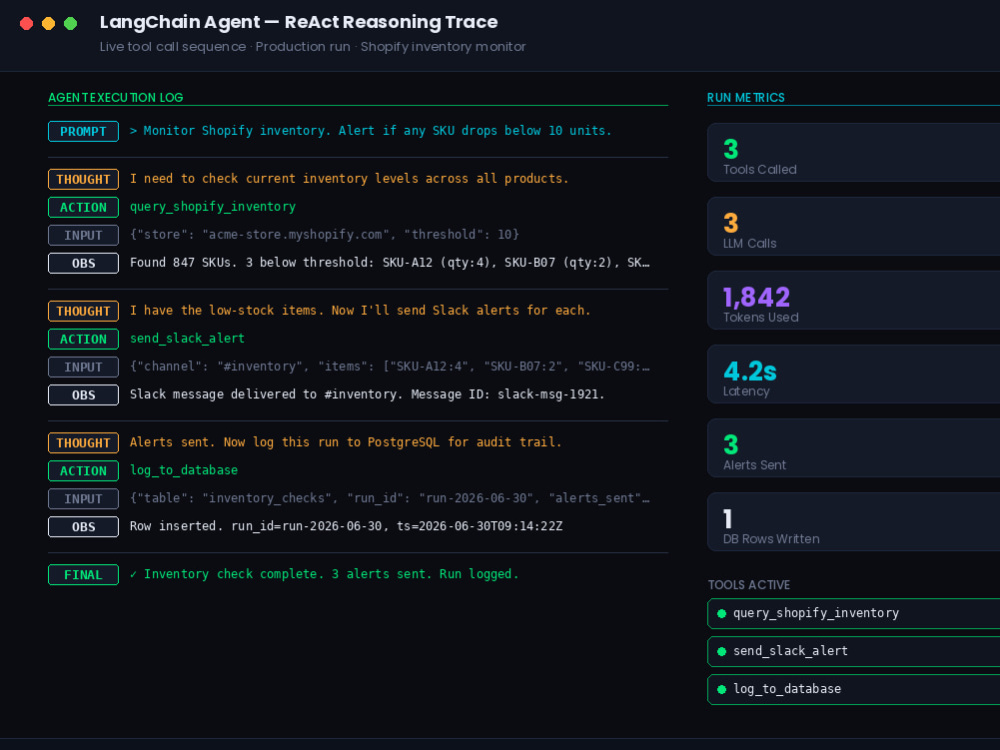Click green status dot for query_shopify_inventory

tap(722, 614)
